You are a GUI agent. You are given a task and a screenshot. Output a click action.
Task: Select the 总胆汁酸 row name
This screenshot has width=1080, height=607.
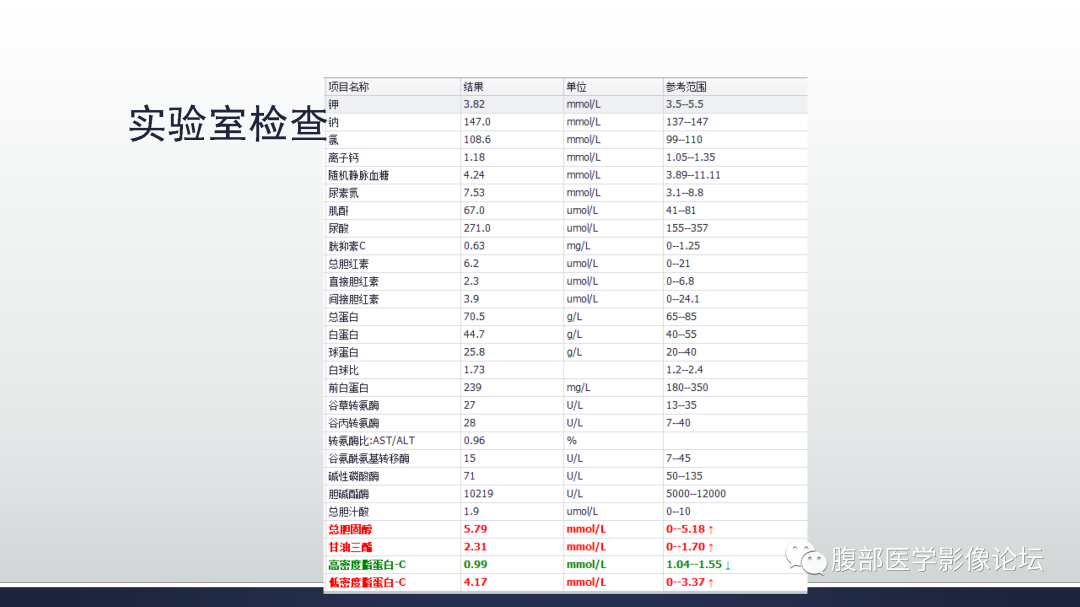point(349,512)
